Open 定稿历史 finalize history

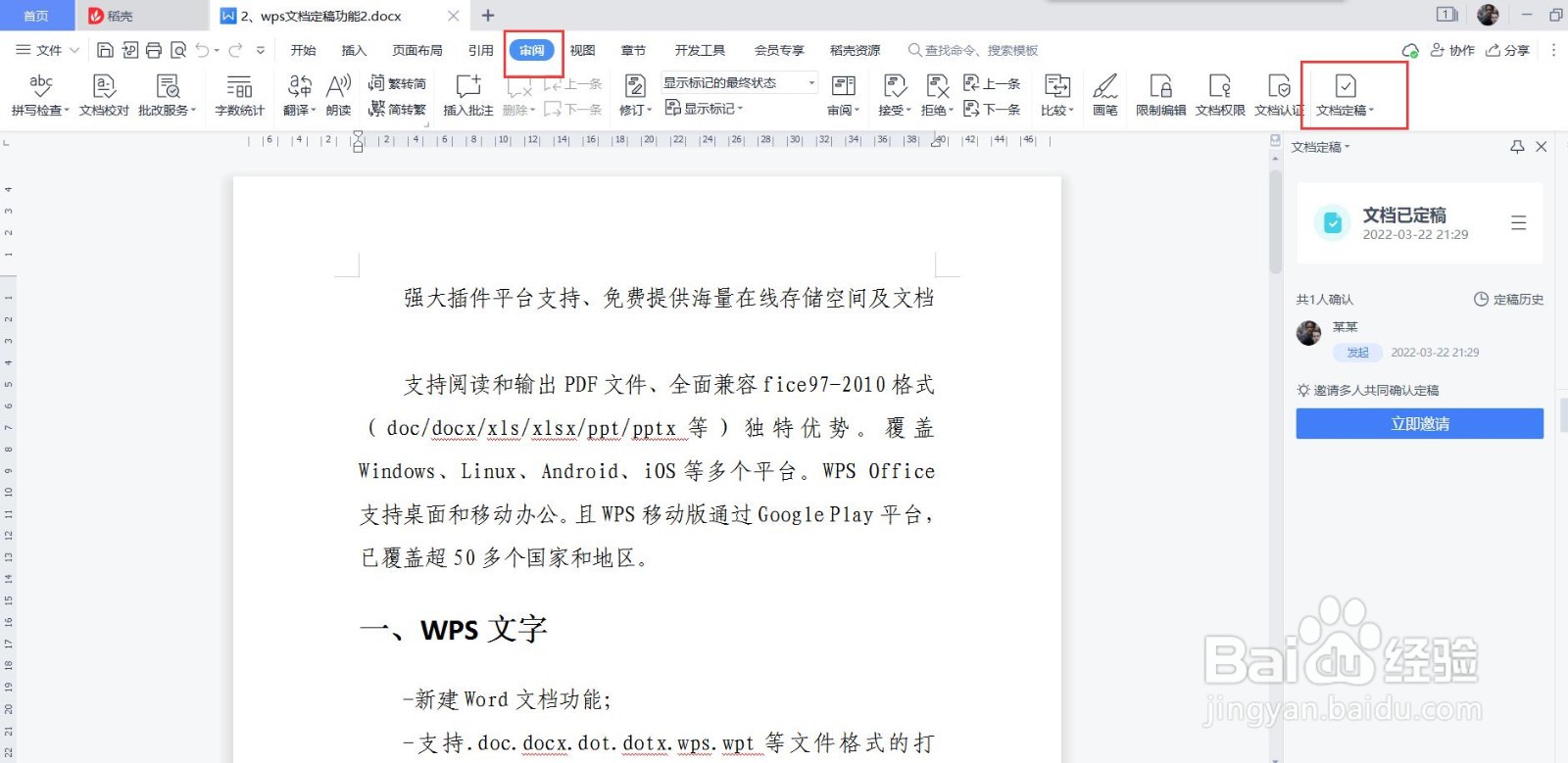tap(1508, 300)
